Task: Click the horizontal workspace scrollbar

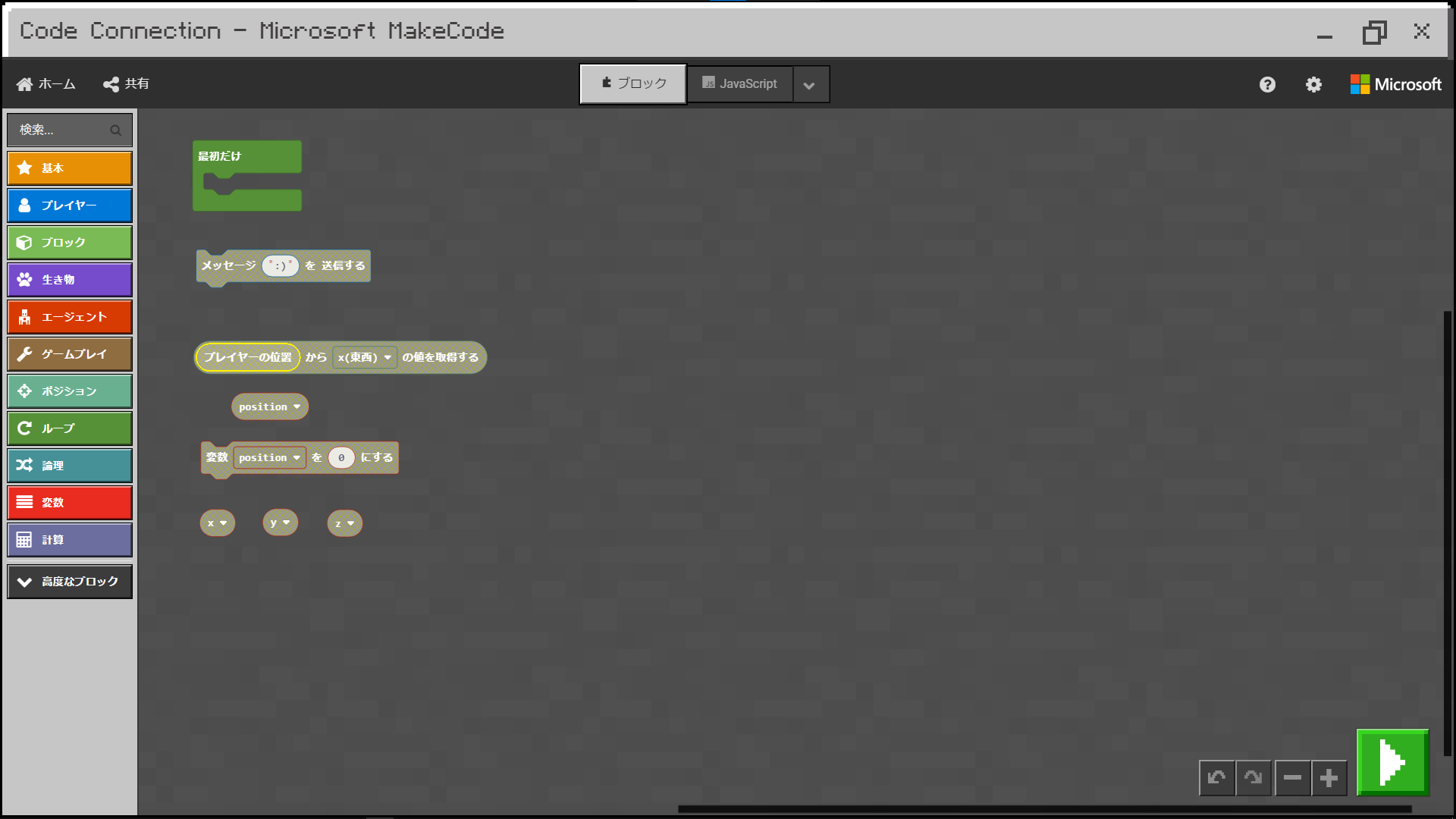Action: pyautogui.click(x=1045, y=809)
